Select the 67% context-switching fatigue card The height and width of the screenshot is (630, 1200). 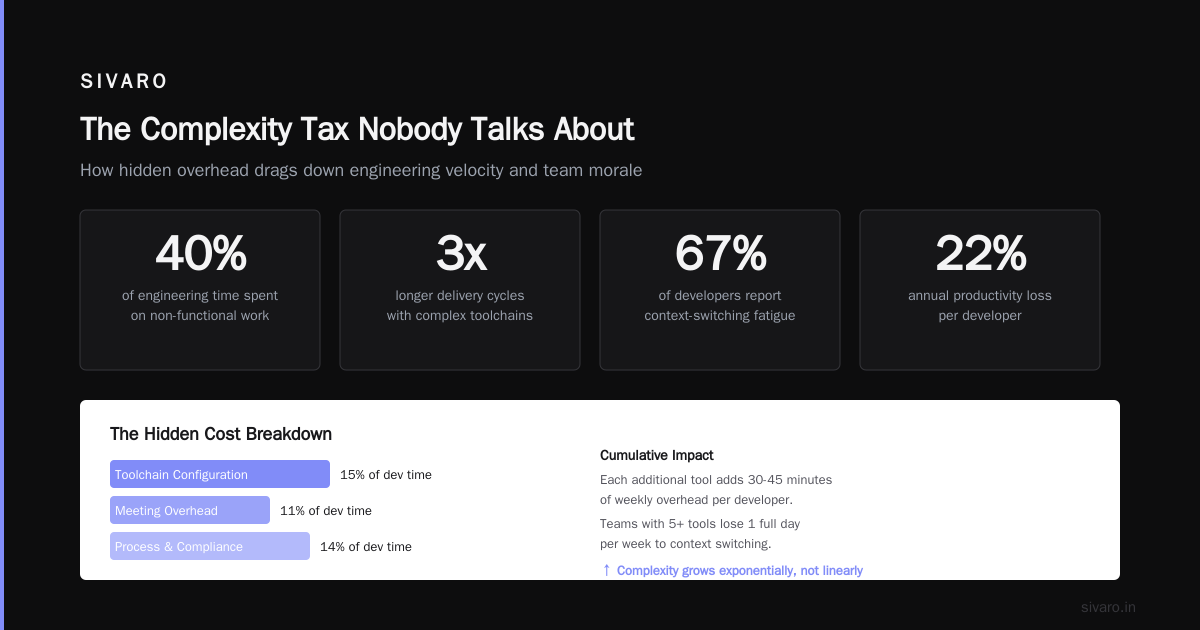[x=720, y=290]
